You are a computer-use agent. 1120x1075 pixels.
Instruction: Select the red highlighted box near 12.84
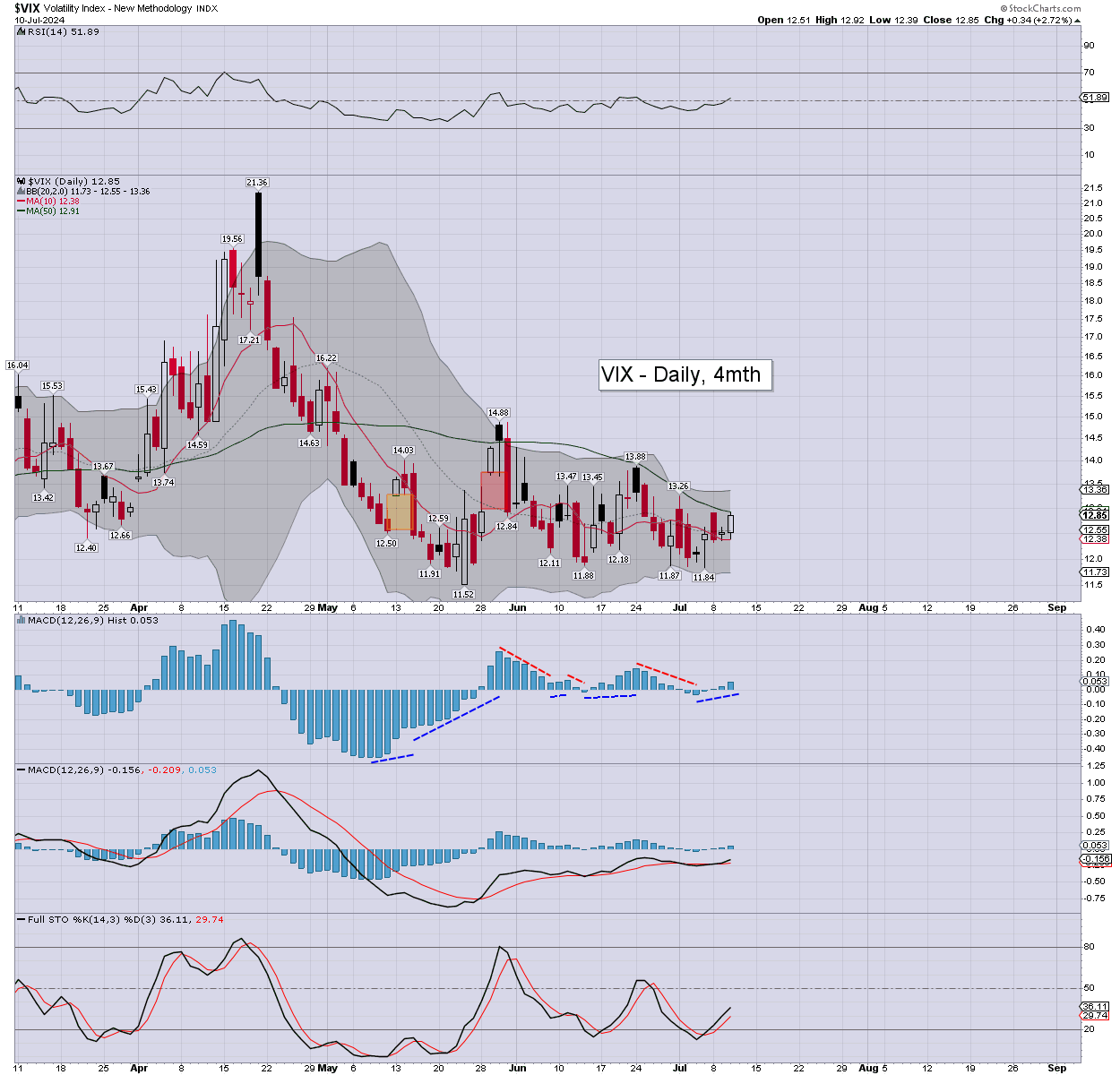click(x=493, y=491)
